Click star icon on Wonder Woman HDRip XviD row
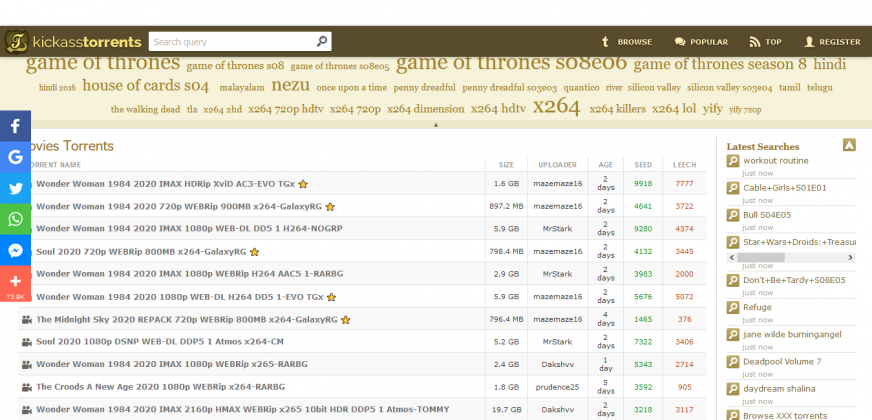This screenshot has height=420, width=872. 303,184
